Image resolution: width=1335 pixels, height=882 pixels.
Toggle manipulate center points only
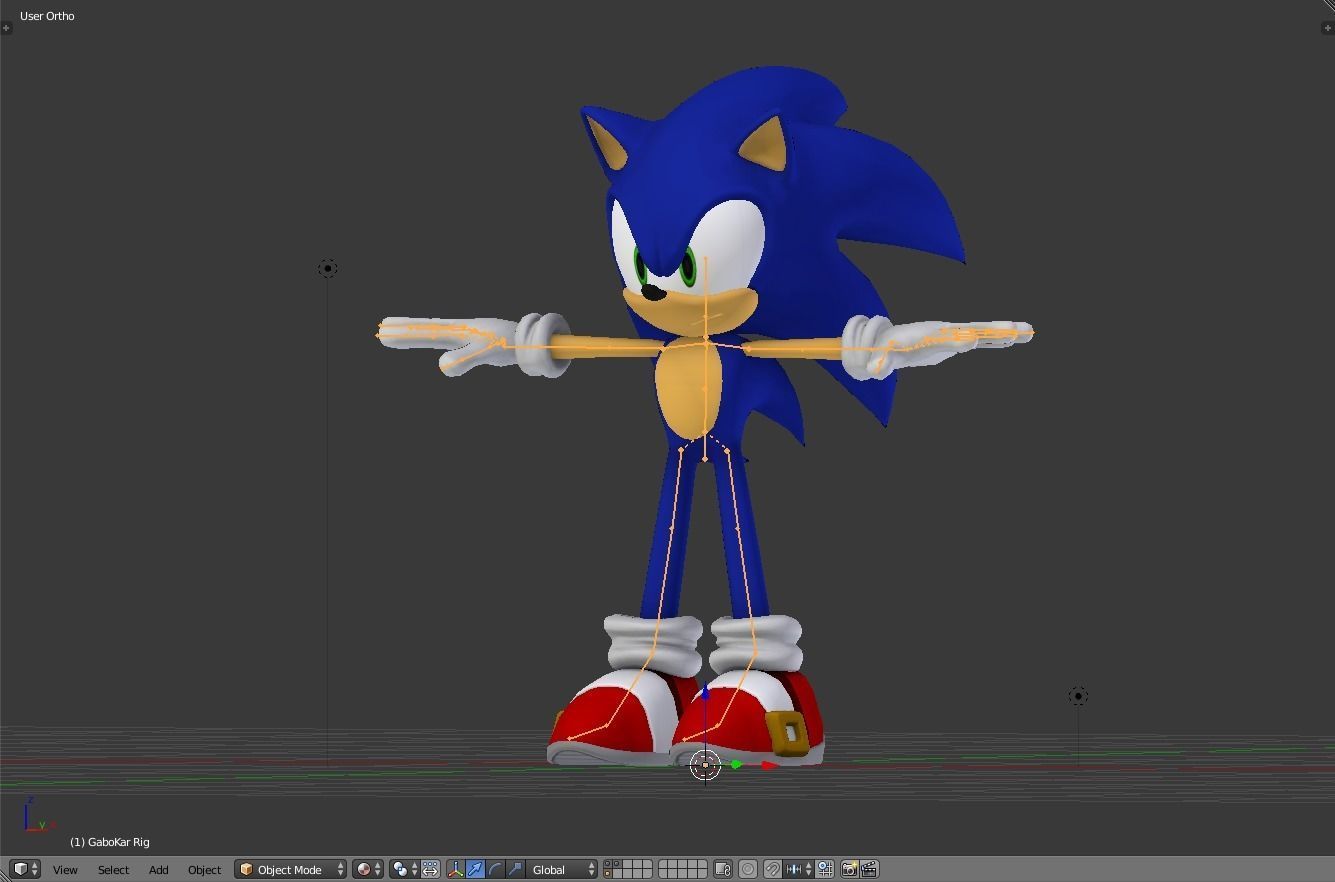click(430, 869)
